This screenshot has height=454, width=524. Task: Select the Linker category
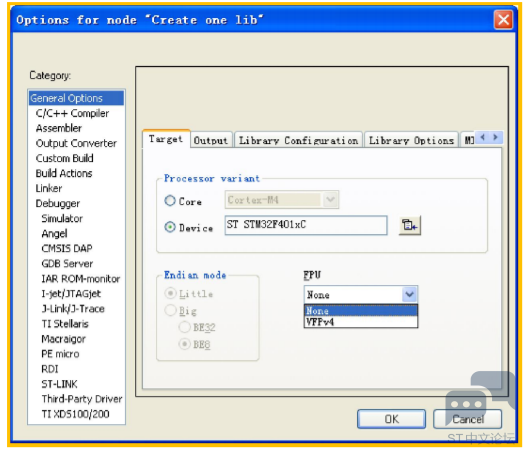[x=49, y=188]
